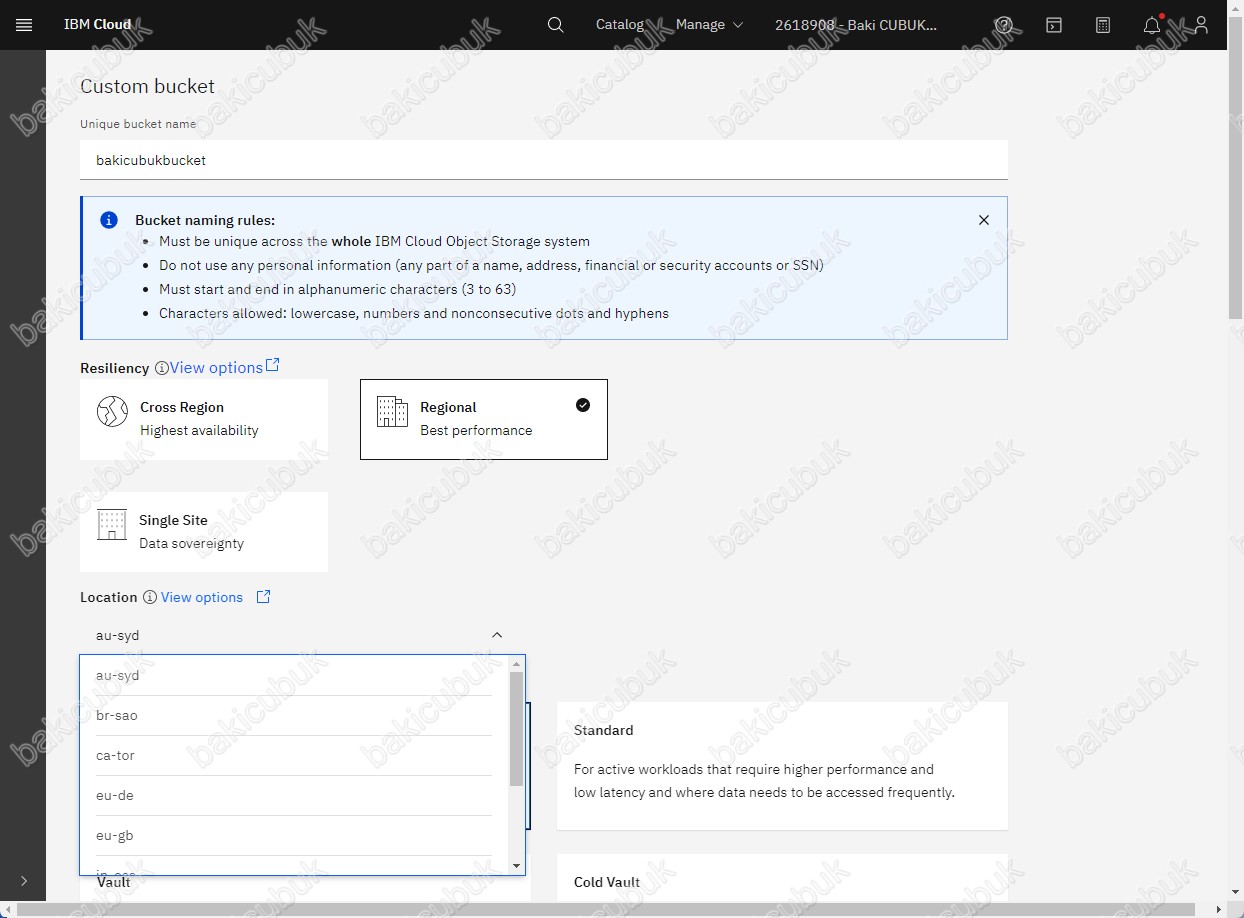The height and width of the screenshot is (918, 1244).
Task: Go to IBM Cloud home link
Action: (97, 25)
